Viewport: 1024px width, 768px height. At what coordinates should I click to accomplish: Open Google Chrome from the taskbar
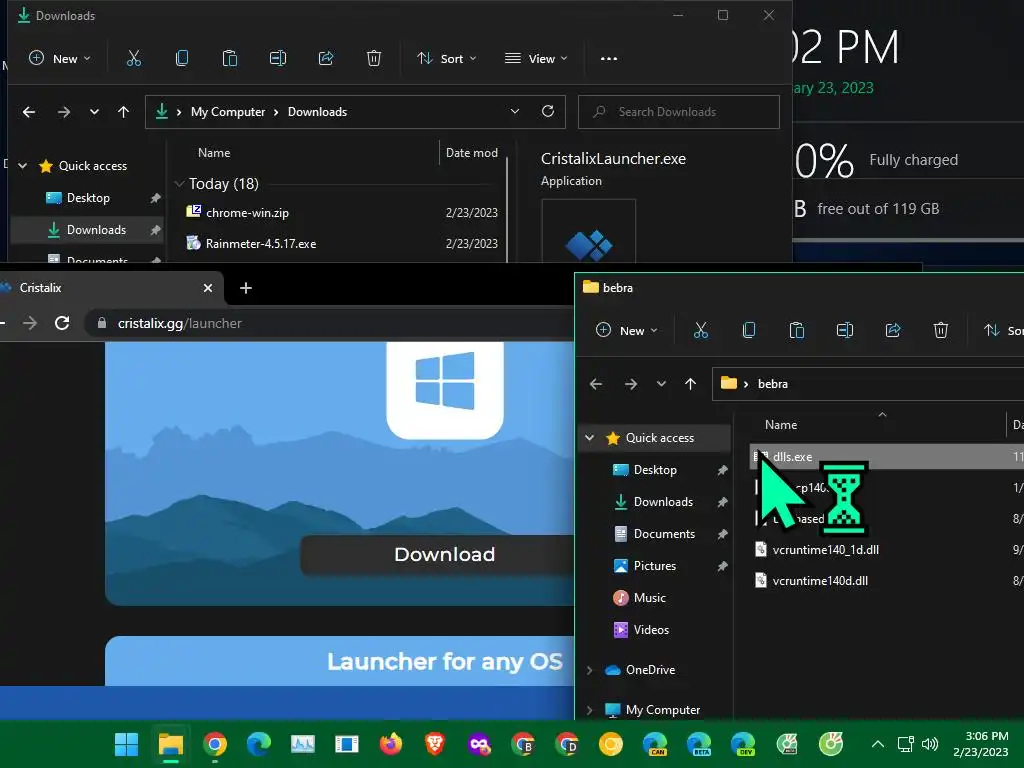pos(215,744)
